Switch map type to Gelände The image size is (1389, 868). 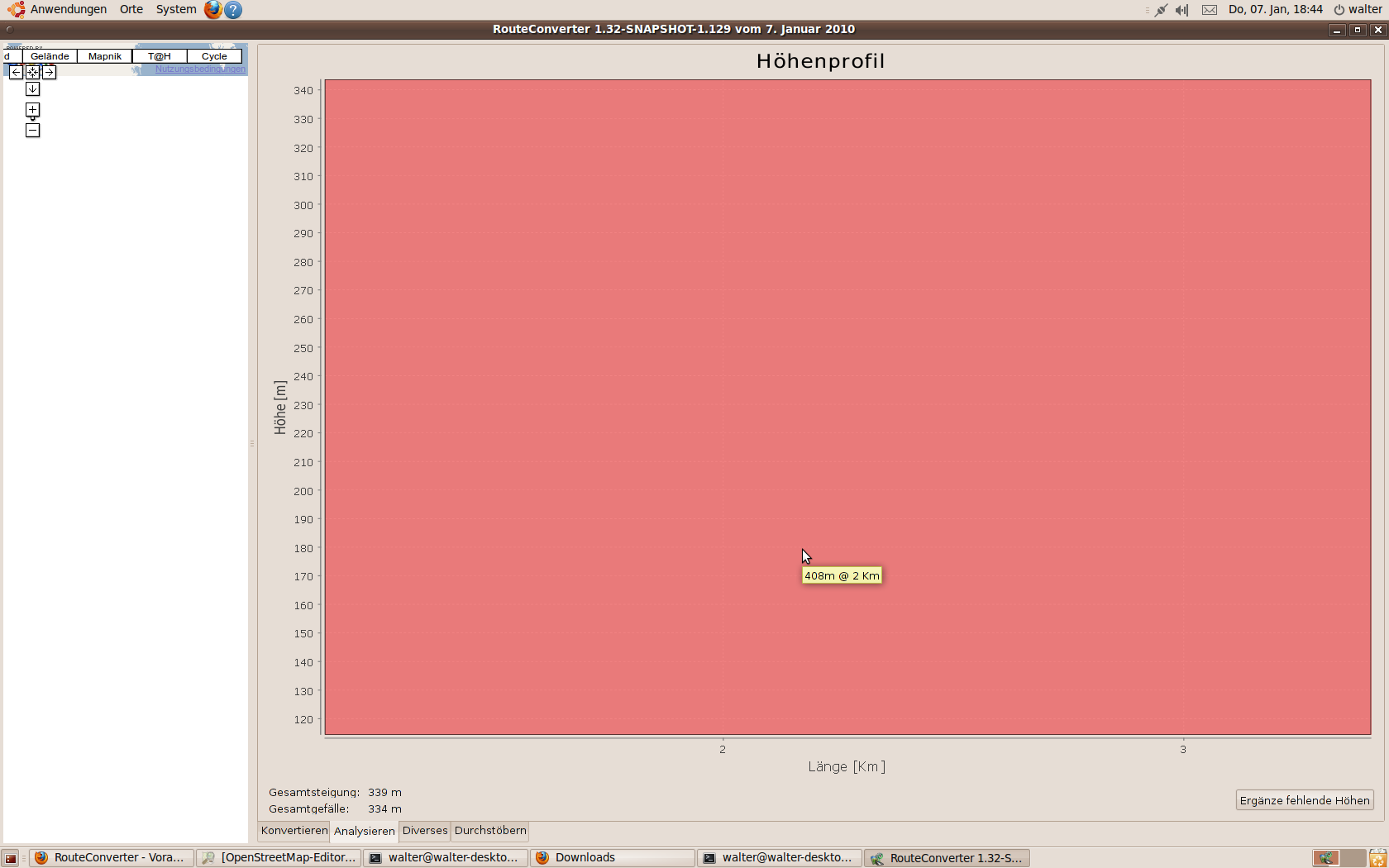click(50, 56)
